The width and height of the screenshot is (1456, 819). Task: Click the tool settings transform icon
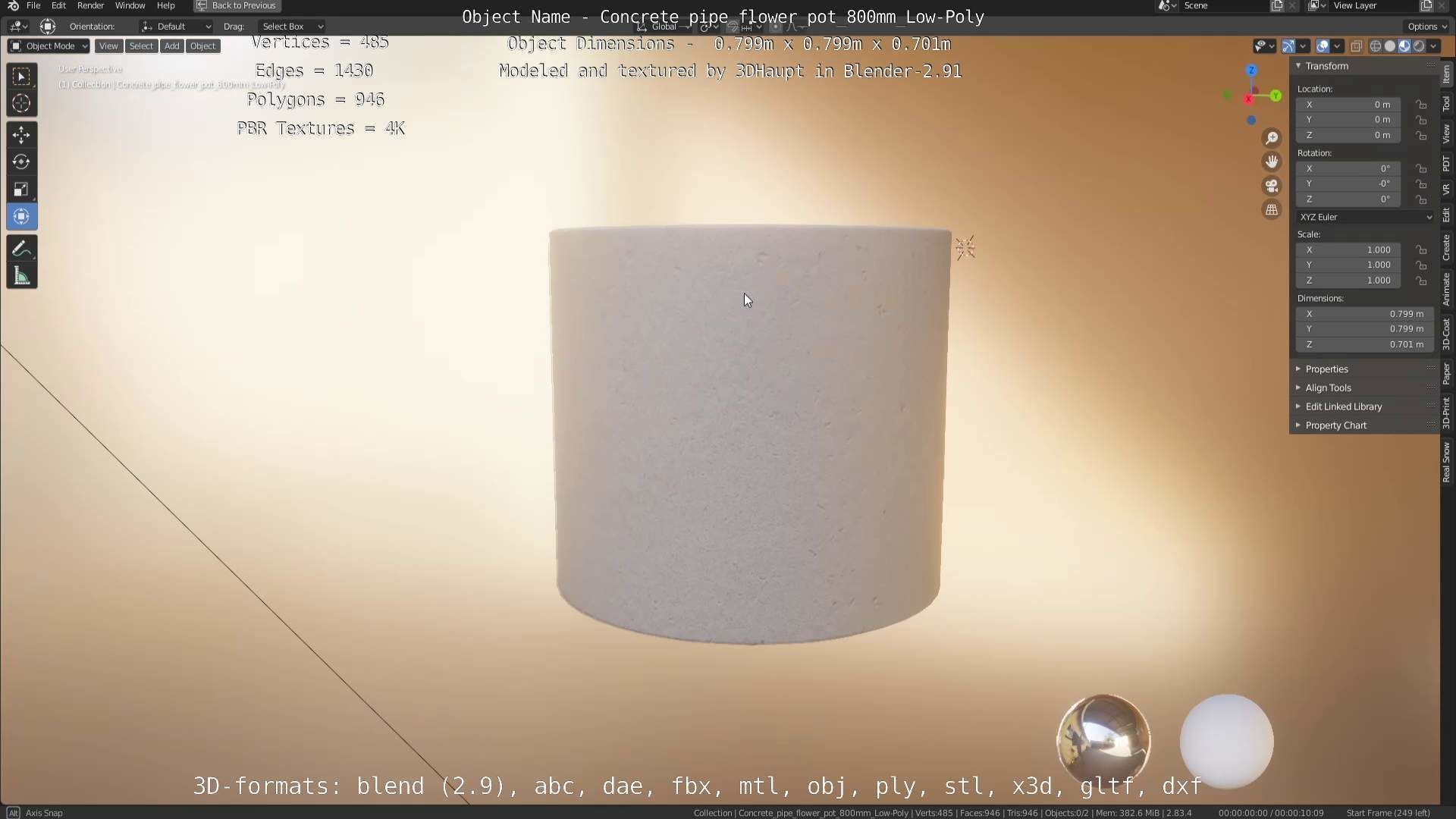pos(47,27)
